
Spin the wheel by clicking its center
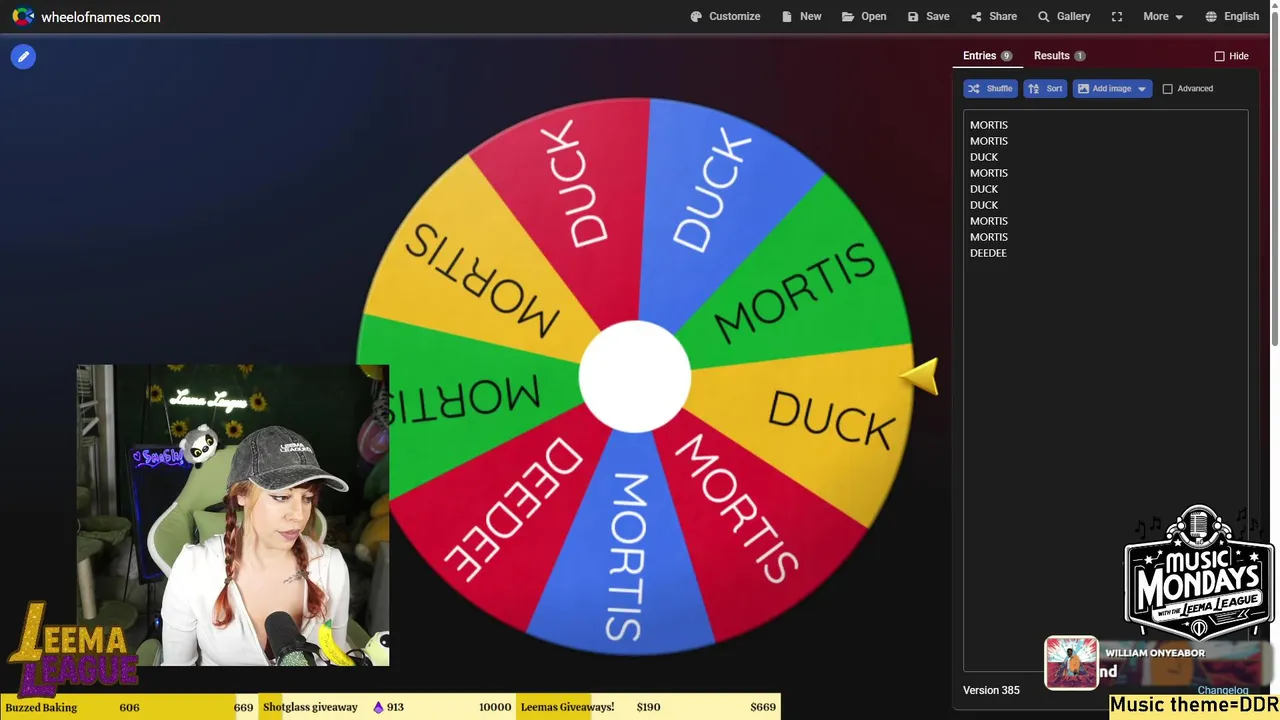pyautogui.click(x=635, y=377)
